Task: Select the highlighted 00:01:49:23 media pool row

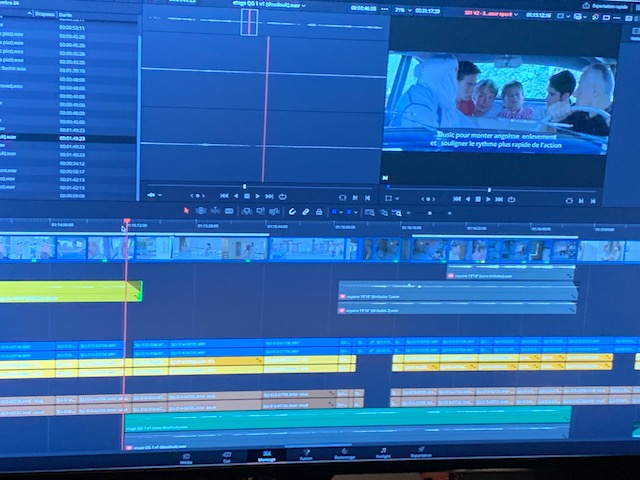Action: tap(67, 138)
